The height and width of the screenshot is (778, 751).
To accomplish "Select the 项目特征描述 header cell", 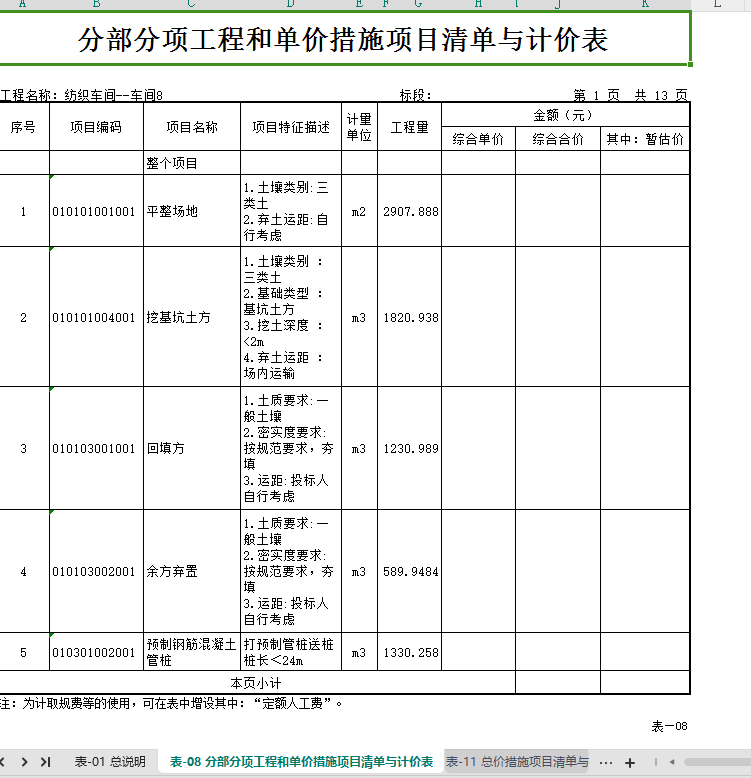I will click(291, 127).
